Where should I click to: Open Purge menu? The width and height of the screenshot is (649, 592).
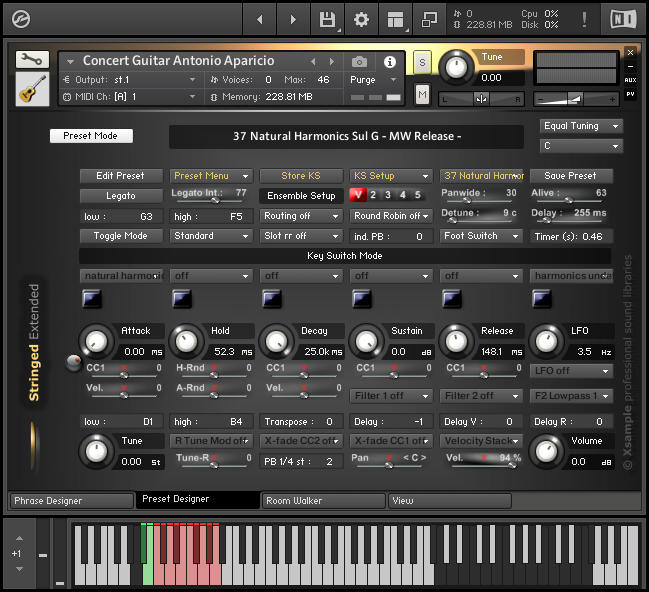point(374,79)
